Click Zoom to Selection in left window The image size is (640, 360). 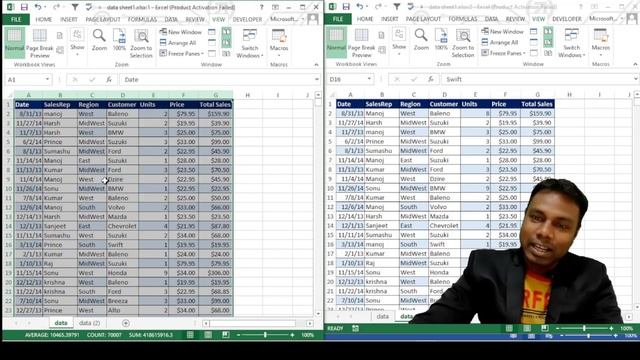click(x=141, y=44)
